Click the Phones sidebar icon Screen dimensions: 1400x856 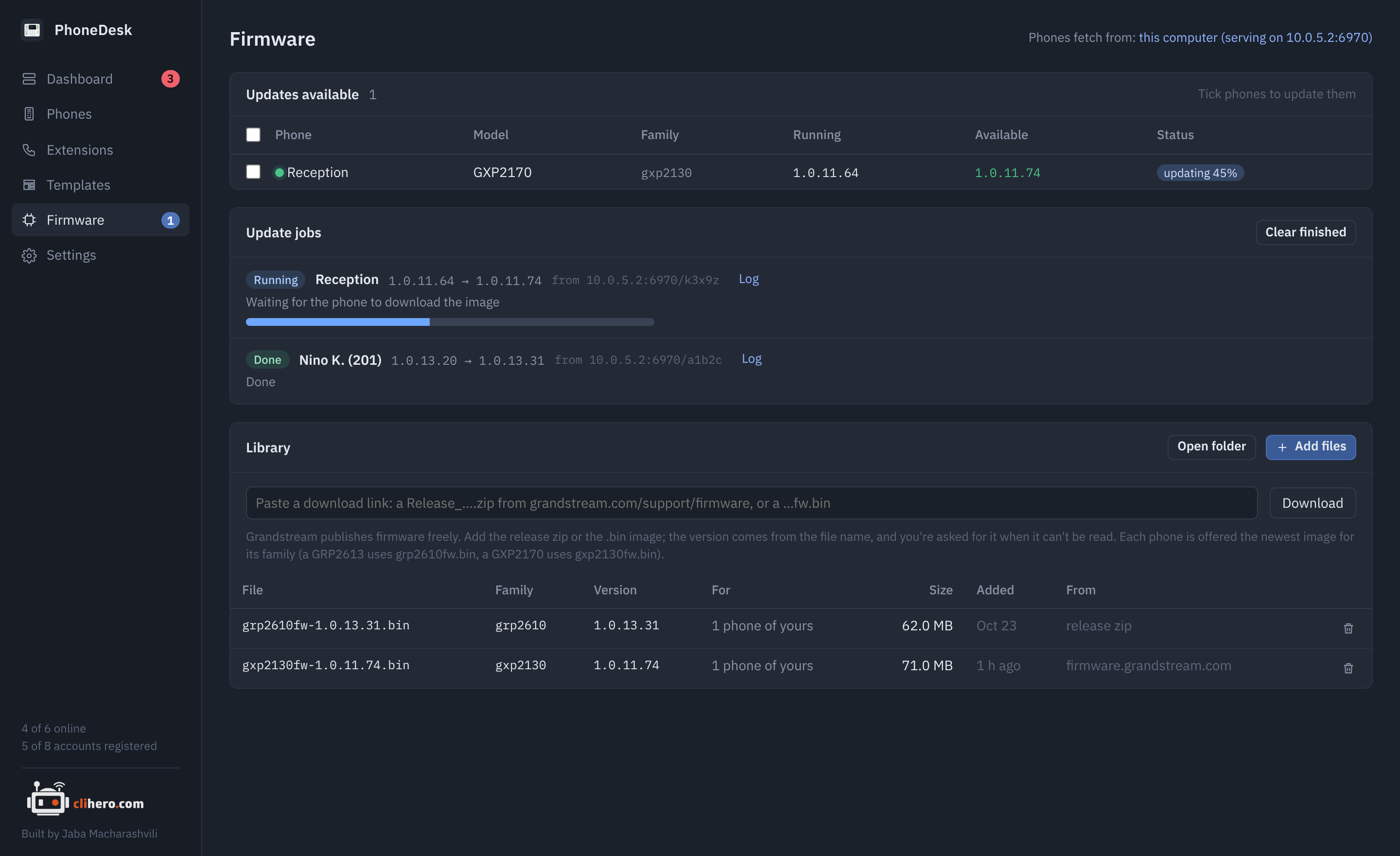(x=29, y=114)
